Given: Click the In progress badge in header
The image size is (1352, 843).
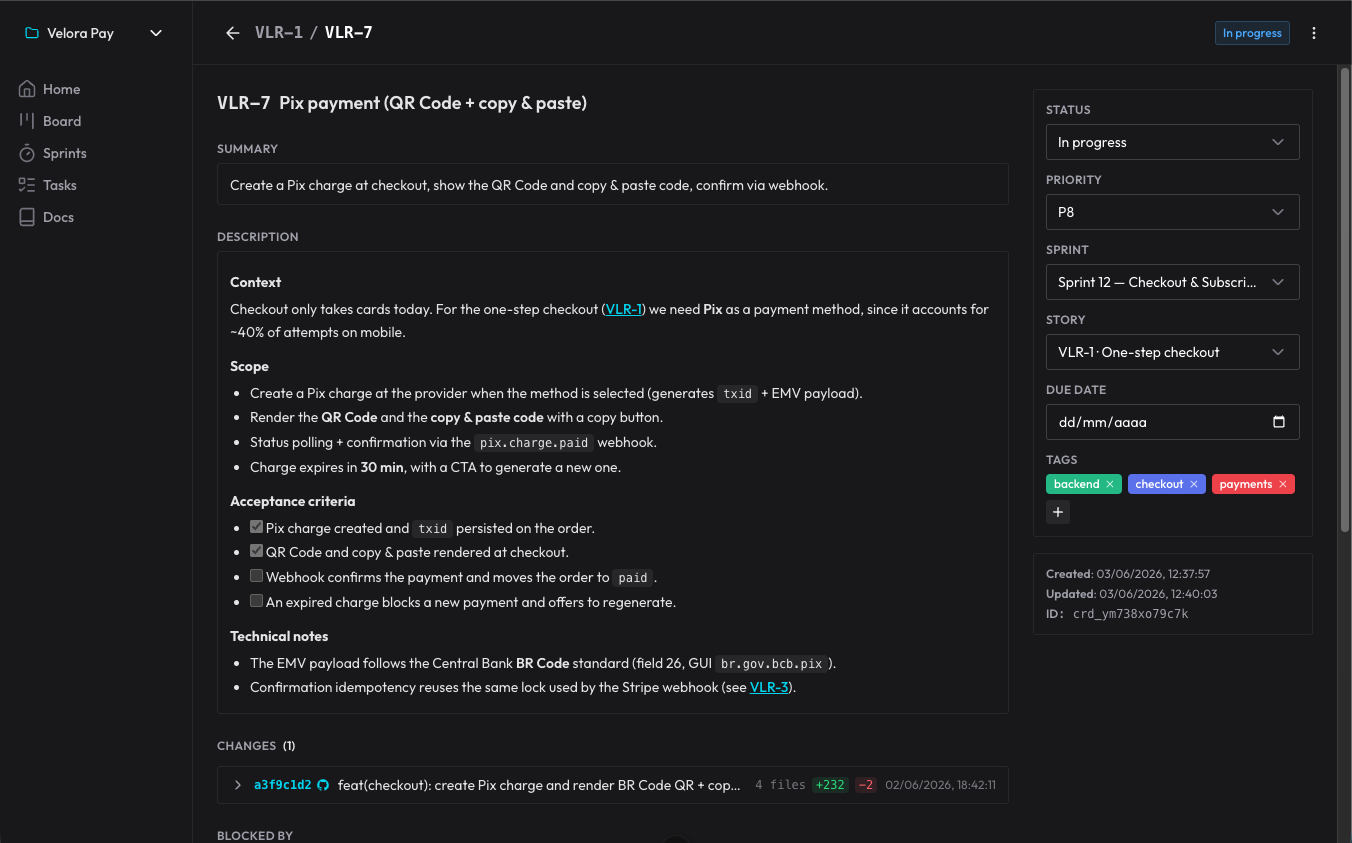Looking at the screenshot, I should click(1252, 33).
